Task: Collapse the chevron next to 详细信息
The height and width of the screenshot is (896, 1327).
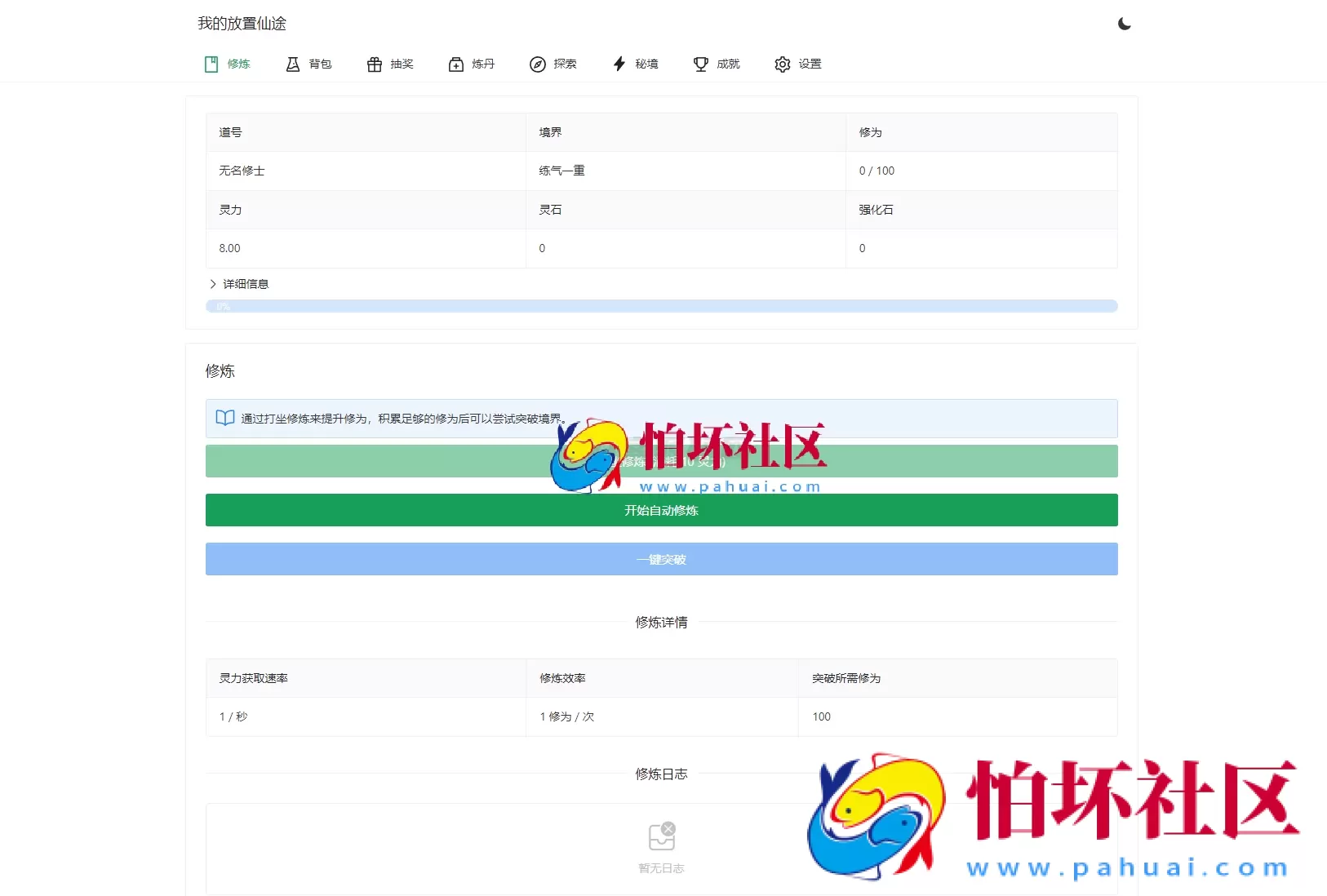Action: [212, 283]
